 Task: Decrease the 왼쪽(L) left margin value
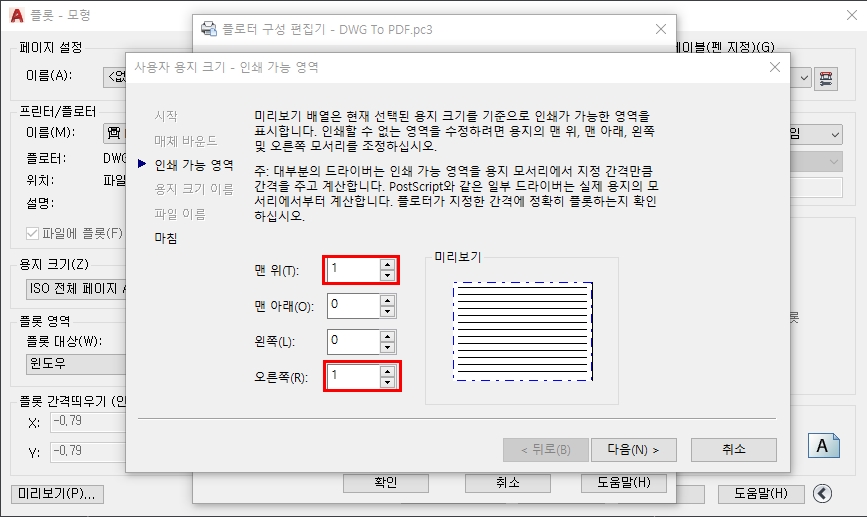click(388, 347)
